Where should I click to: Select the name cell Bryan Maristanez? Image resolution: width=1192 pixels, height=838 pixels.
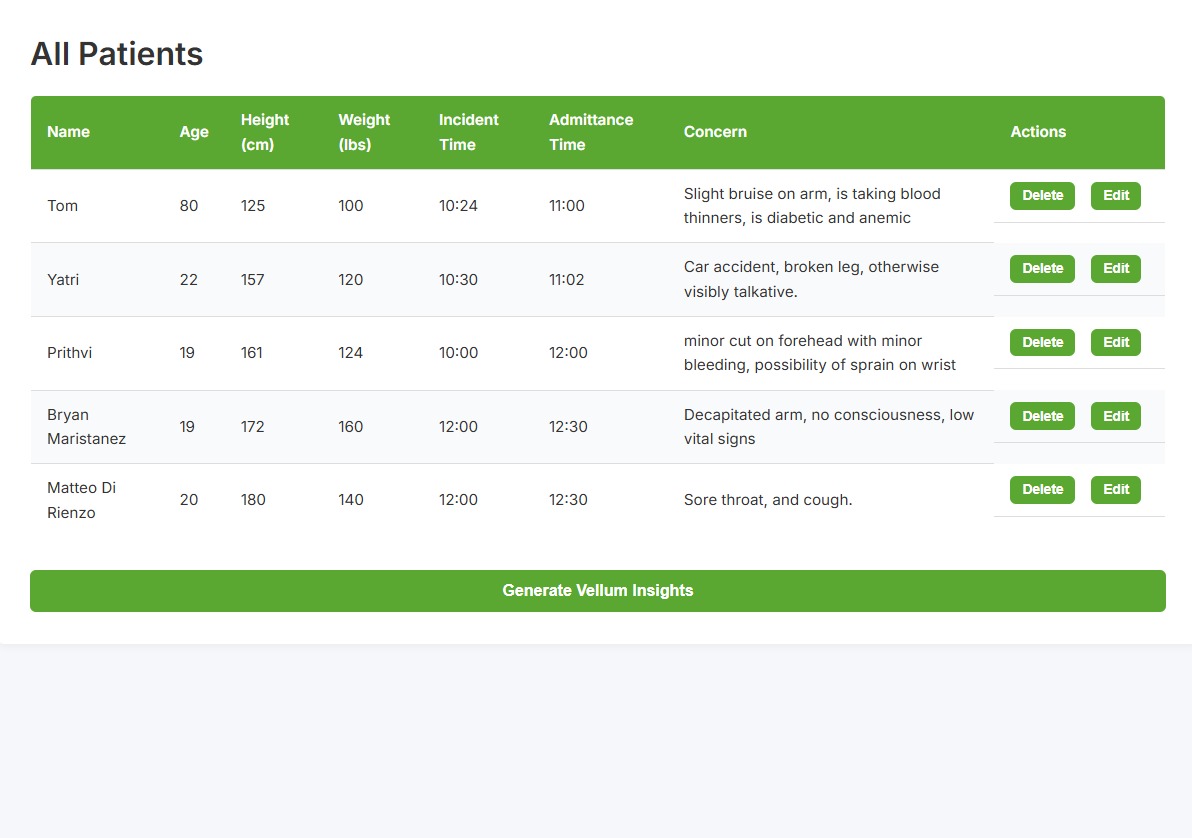point(86,427)
